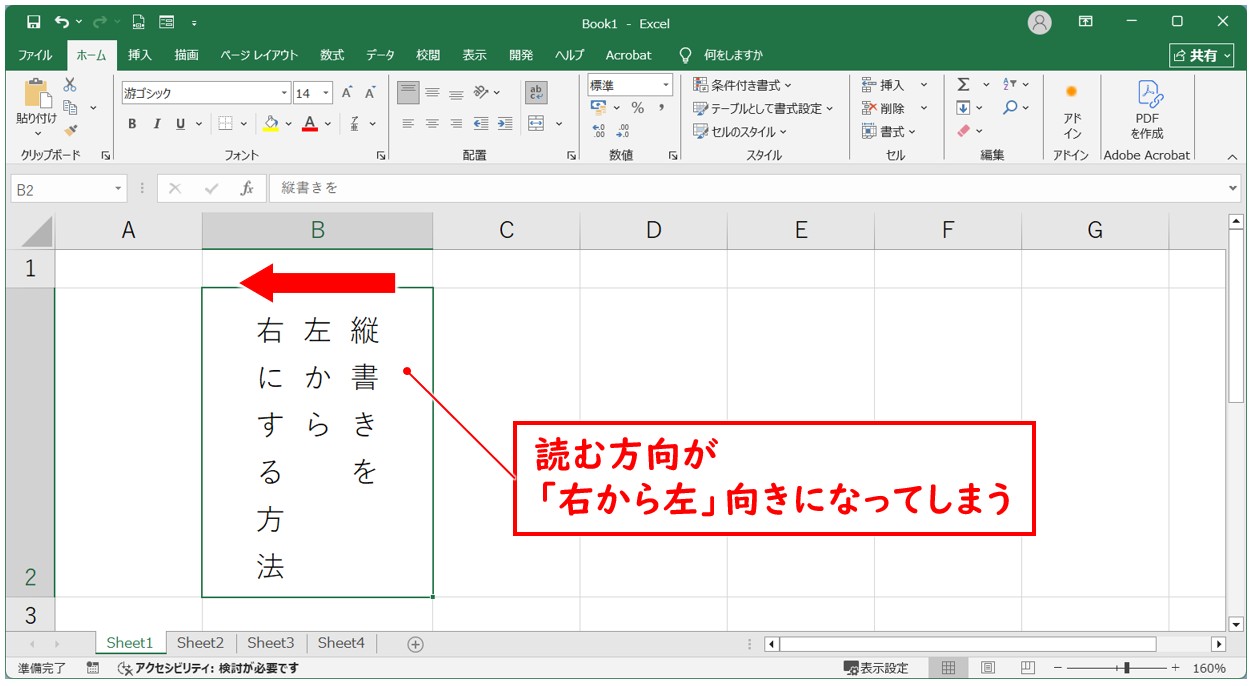Toggle Underline formatting
The width and height of the screenshot is (1255, 686).
point(181,124)
